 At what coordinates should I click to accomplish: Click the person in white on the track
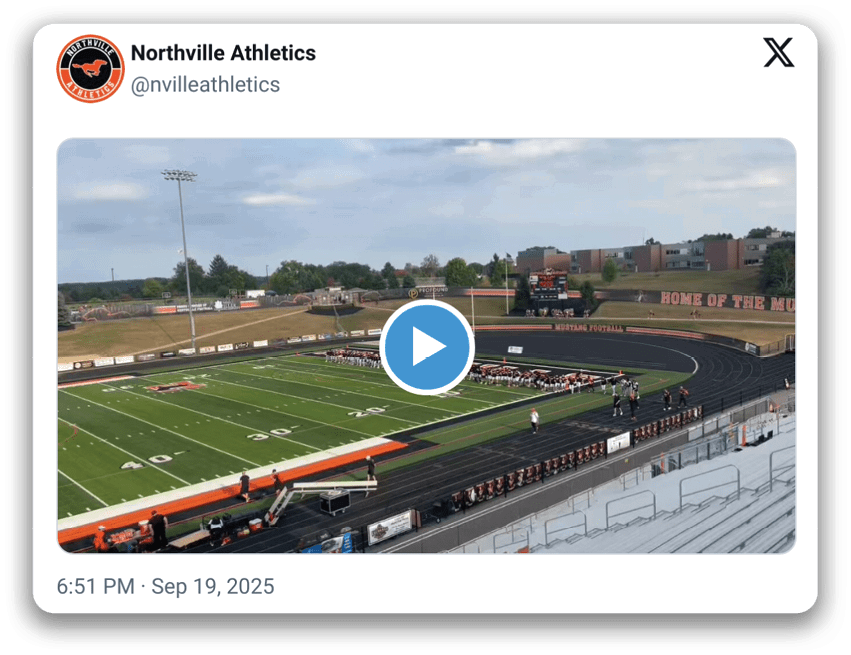(x=535, y=421)
